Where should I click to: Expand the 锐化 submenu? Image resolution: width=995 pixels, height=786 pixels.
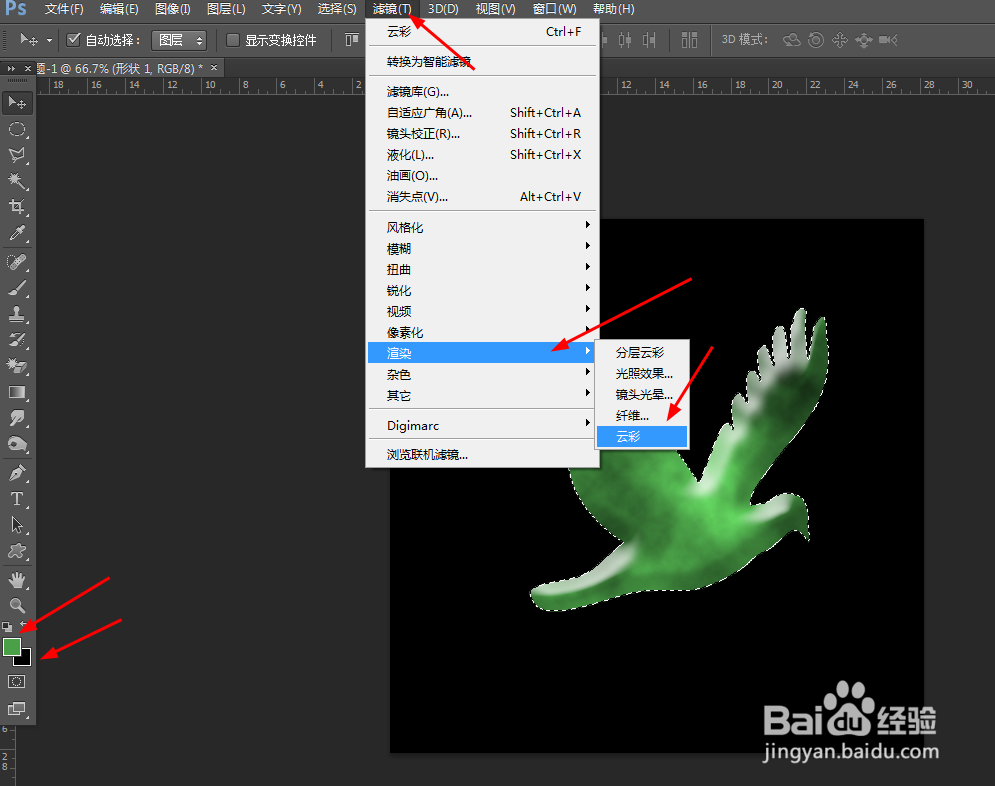tap(482, 291)
